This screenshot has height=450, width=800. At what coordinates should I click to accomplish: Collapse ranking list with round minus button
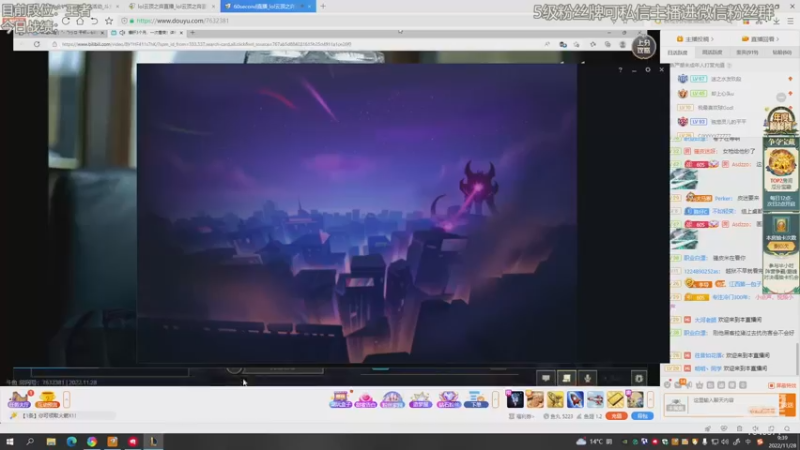(x=781, y=97)
